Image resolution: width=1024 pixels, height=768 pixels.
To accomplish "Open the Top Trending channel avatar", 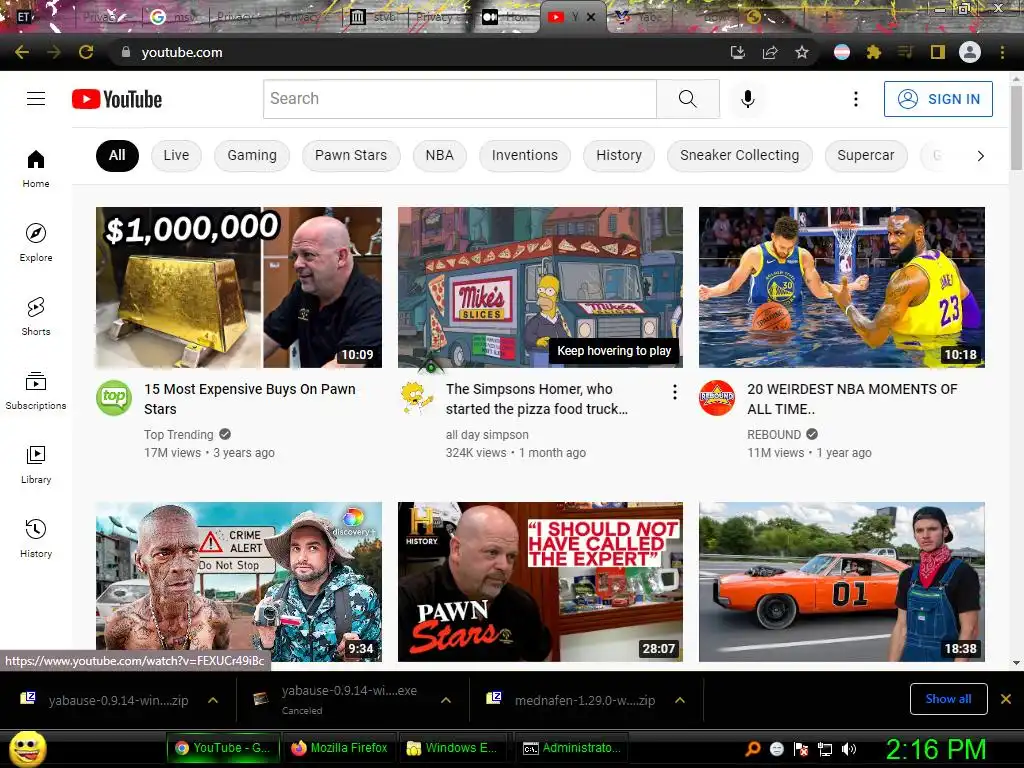I will pyautogui.click(x=114, y=398).
